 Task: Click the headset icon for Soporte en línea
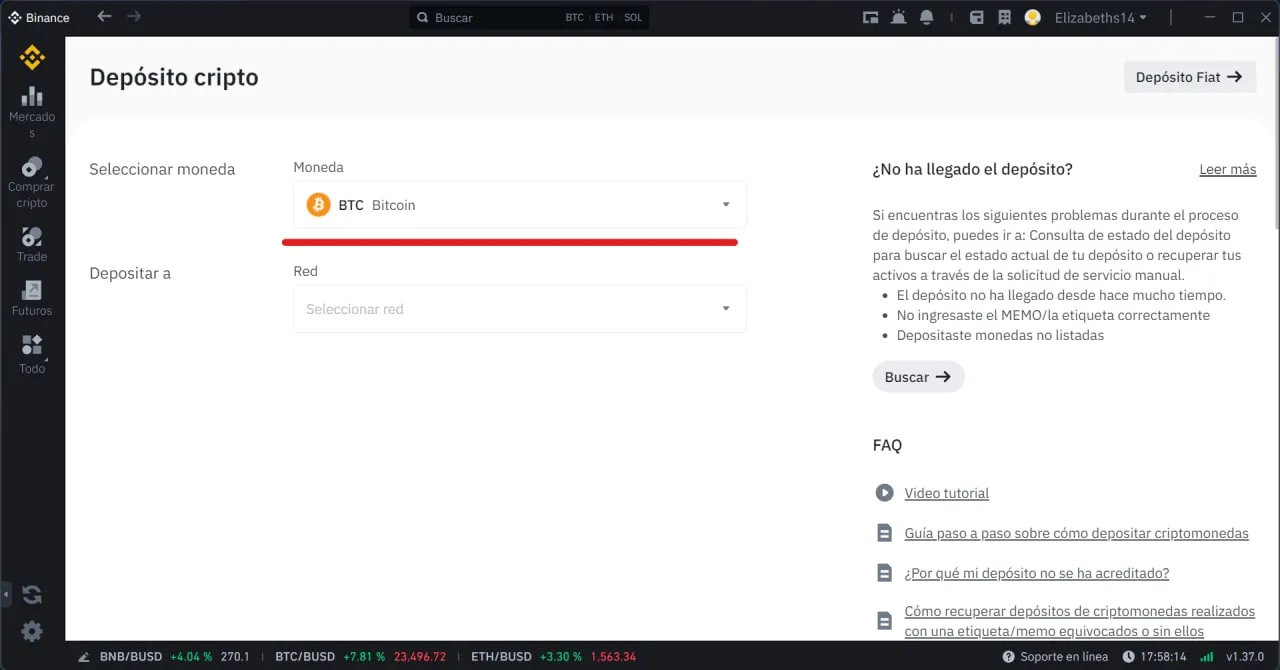click(x=1008, y=657)
